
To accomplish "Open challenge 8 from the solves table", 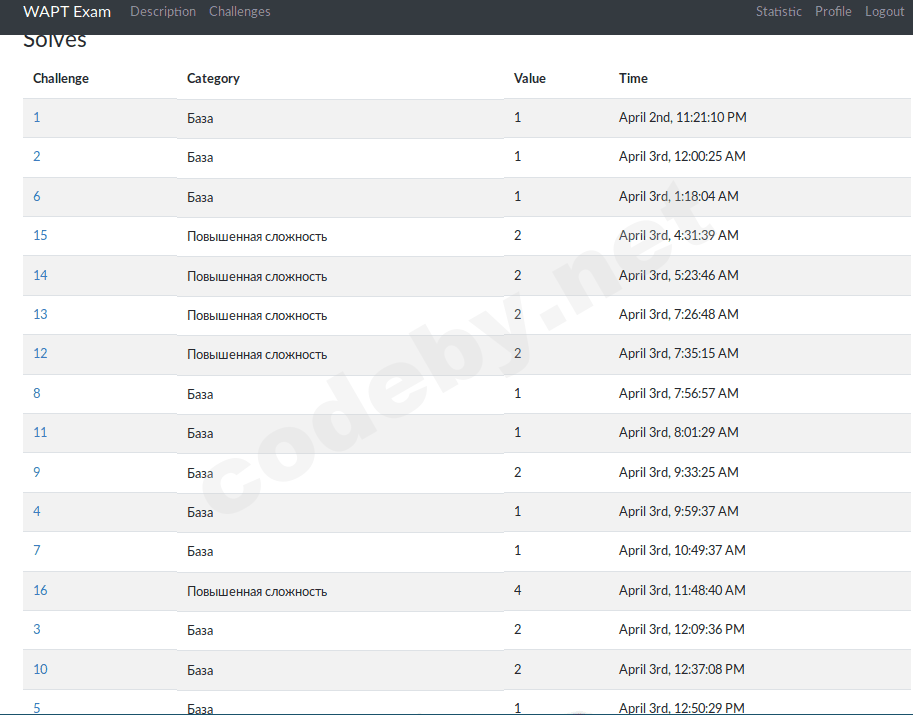I will [37, 393].
